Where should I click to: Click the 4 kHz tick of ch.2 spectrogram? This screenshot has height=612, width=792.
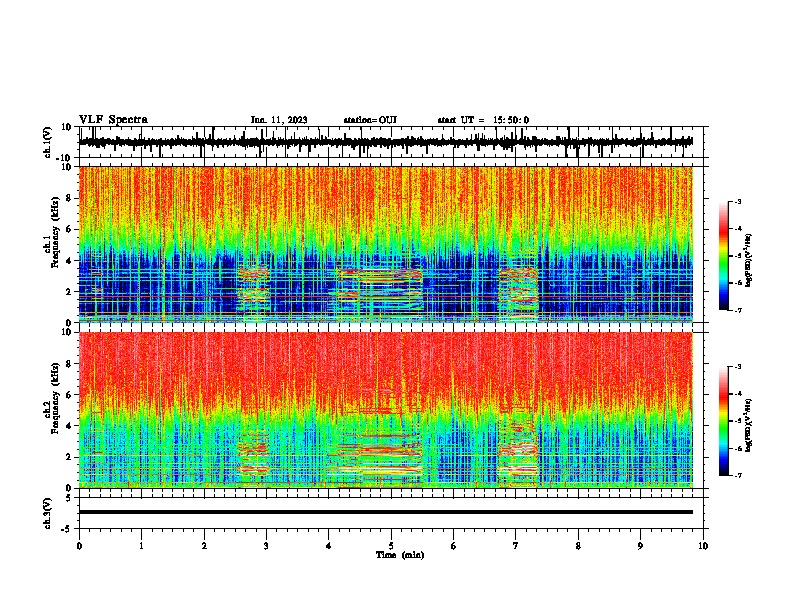69,426
